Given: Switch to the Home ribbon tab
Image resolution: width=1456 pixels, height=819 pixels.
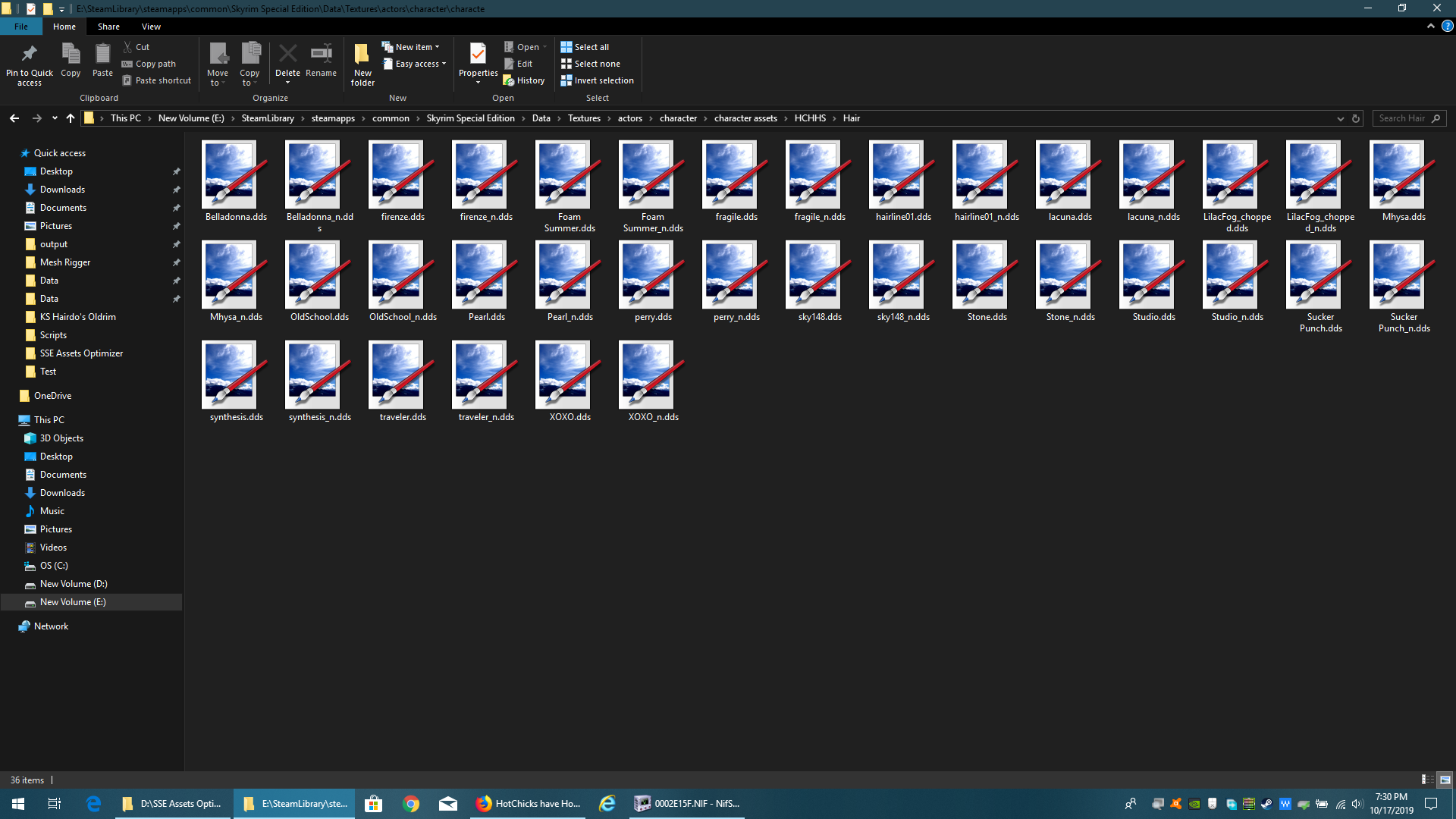Looking at the screenshot, I should coord(64,27).
